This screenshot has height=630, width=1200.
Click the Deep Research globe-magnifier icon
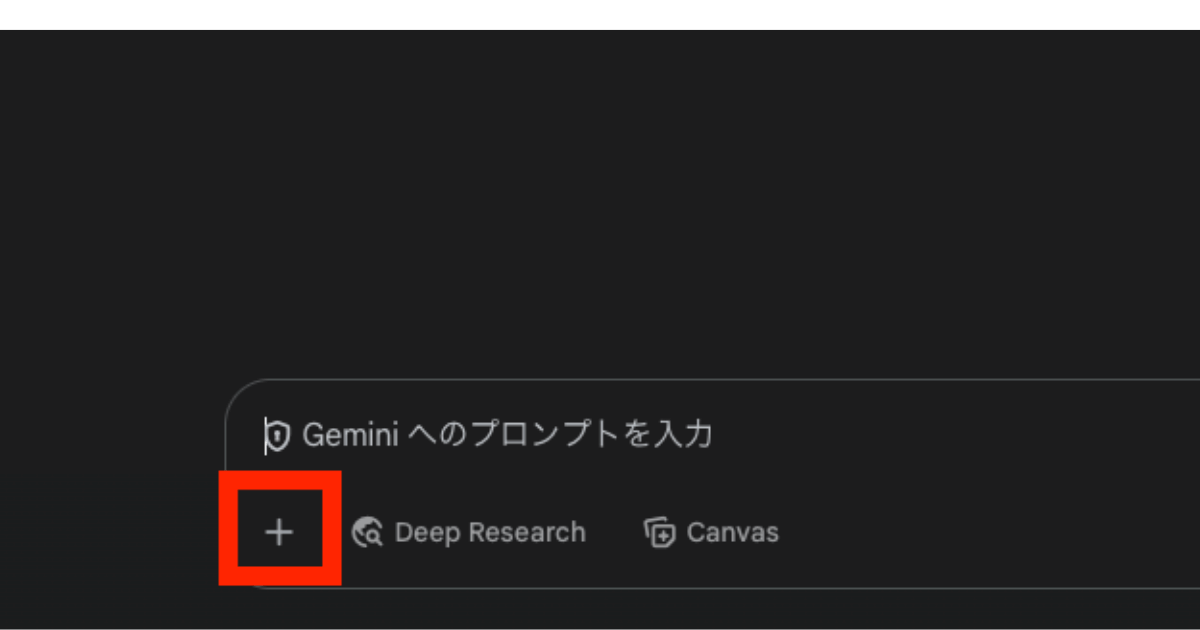(367, 532)
